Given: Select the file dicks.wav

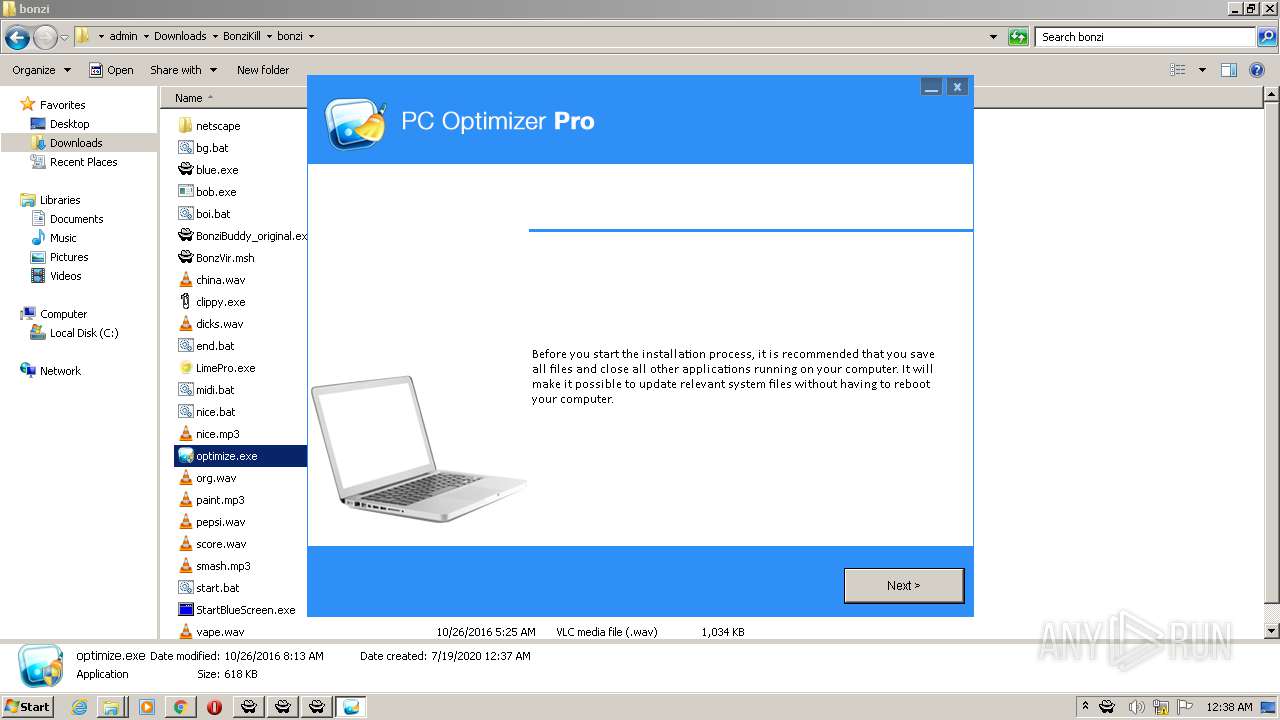Looking at the screenshot, I should coord(219,324).
